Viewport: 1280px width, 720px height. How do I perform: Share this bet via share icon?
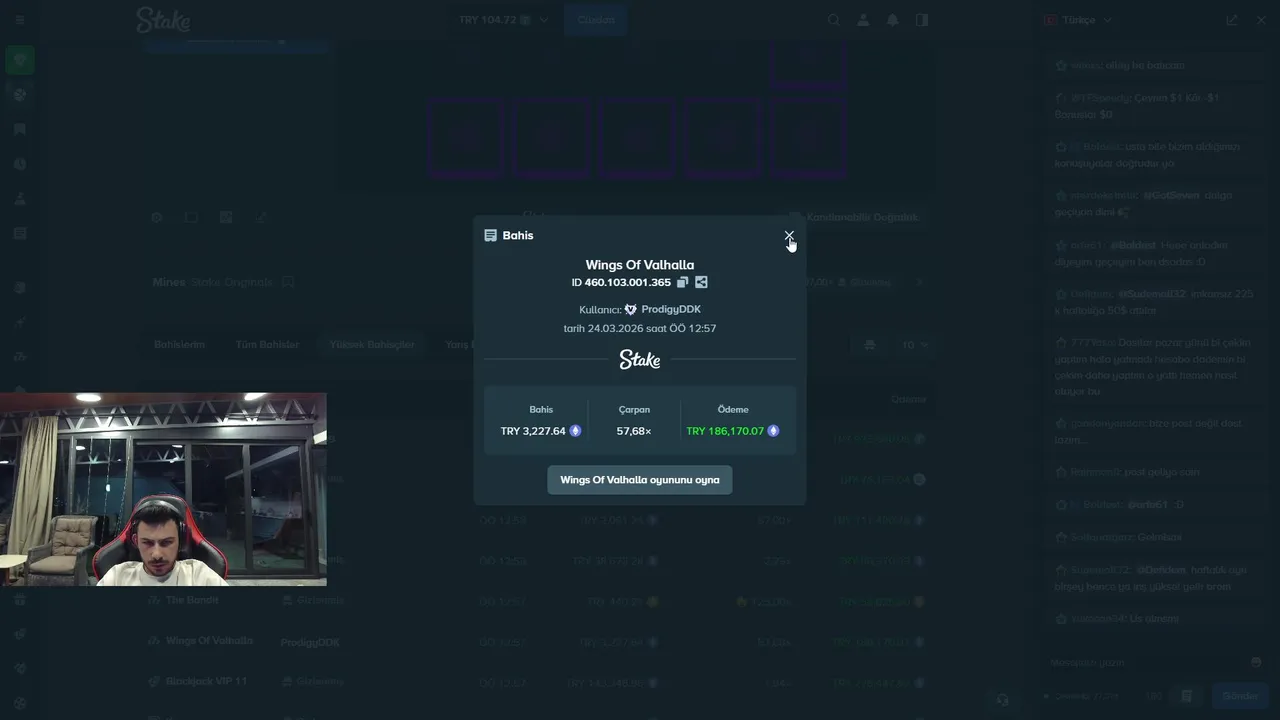pyautogui.click(x=701, y=283)
